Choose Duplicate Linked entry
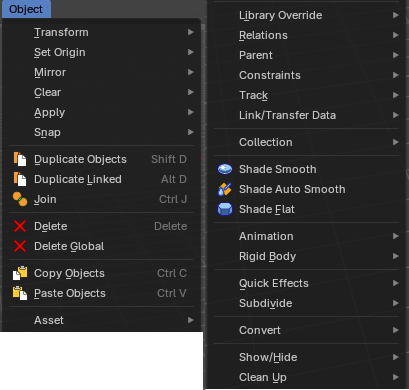Viewport: 409px width, 390px height. [102, 179]
